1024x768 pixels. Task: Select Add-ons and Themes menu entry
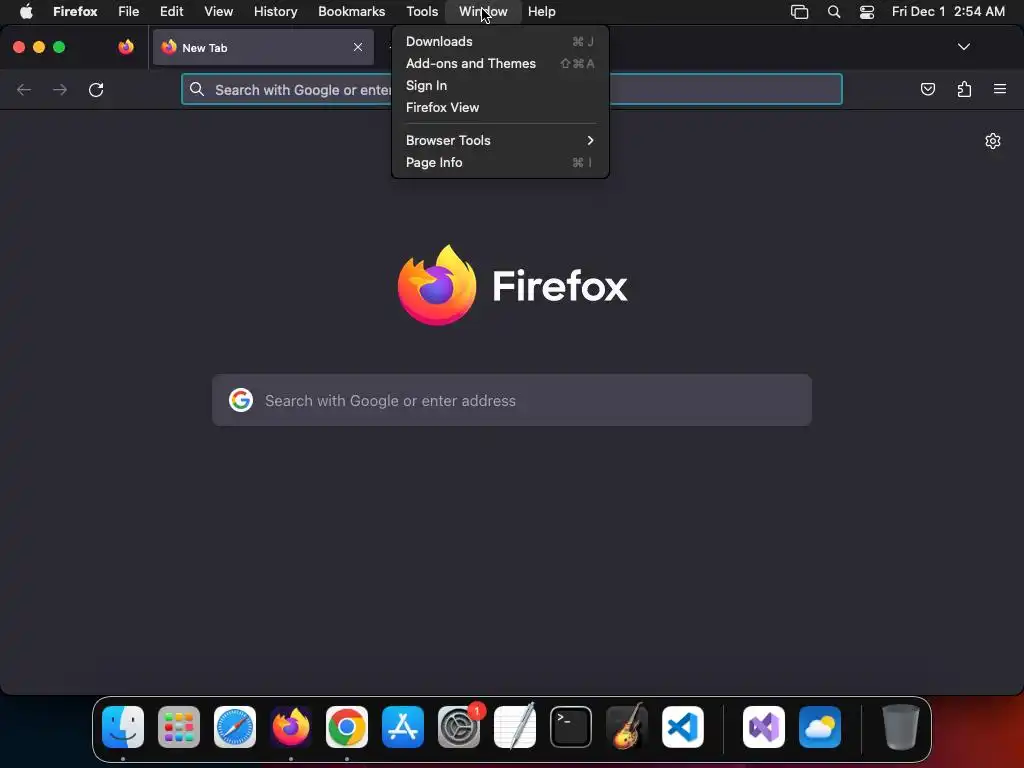coord(500,63)
